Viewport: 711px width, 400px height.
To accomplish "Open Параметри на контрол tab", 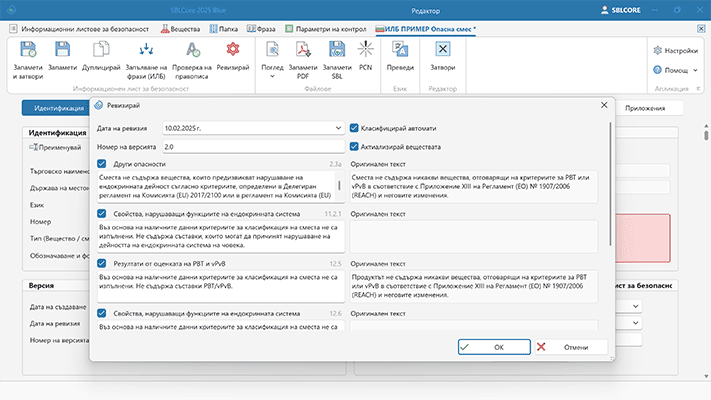I will pos(326,29).
